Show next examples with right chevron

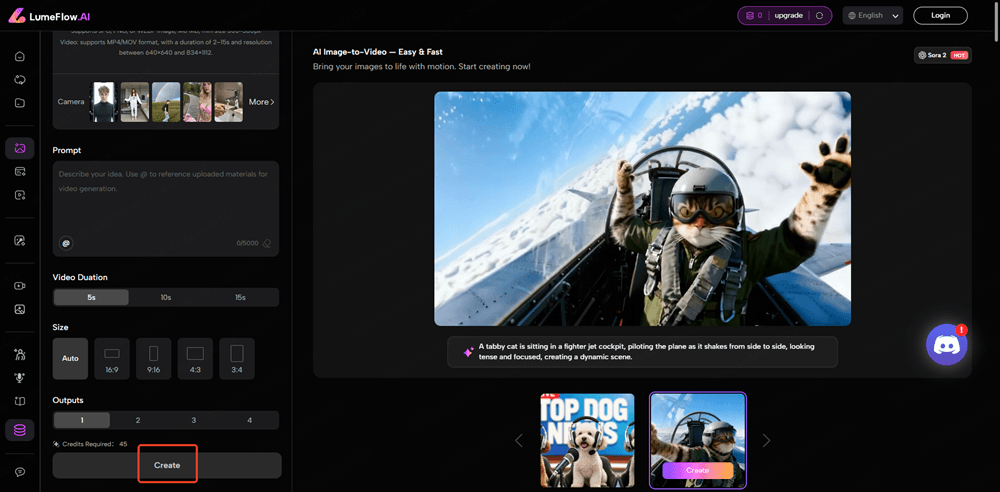[766, 440]
